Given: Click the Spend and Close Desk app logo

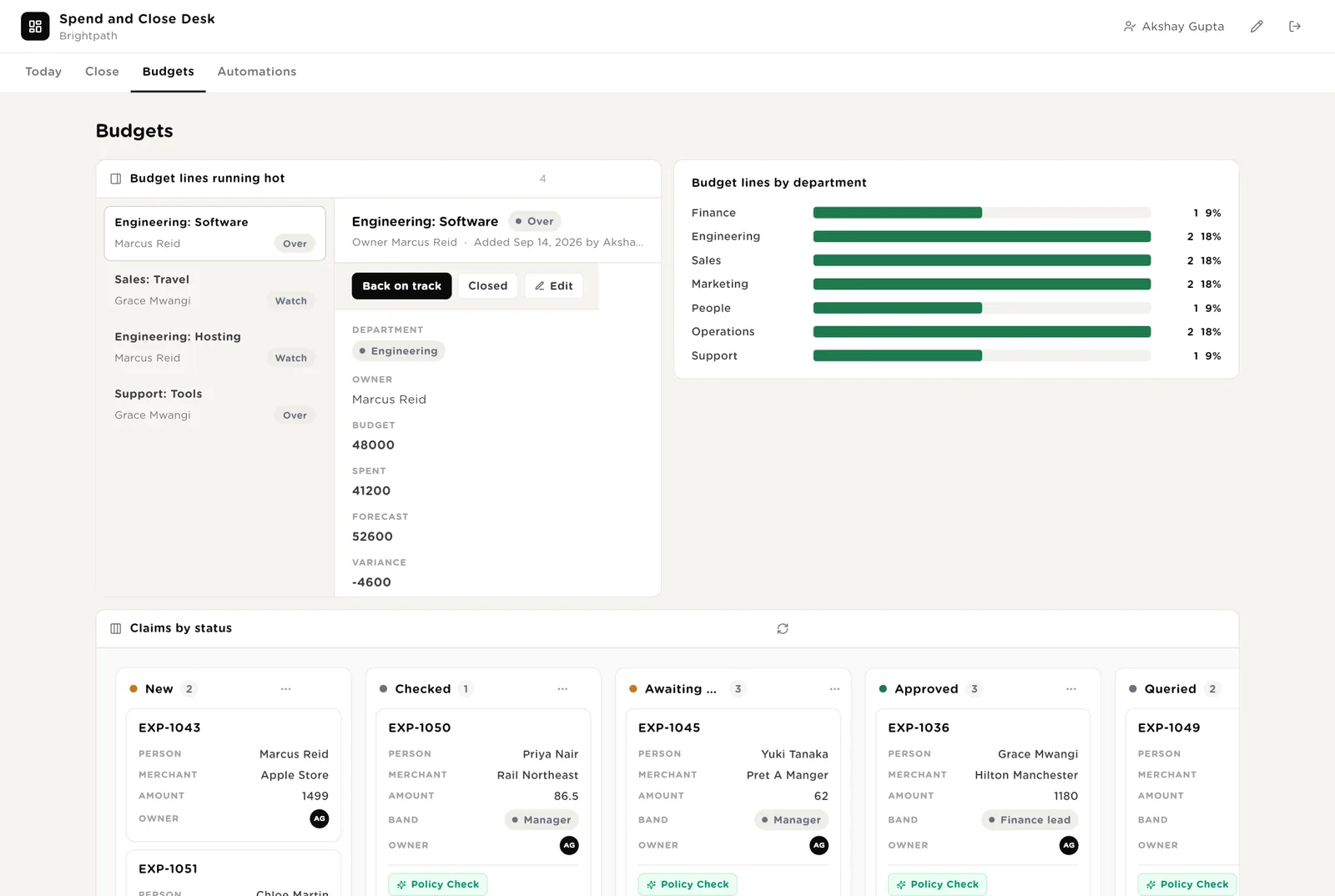Looking at the screenshot, I should point(35,27).
